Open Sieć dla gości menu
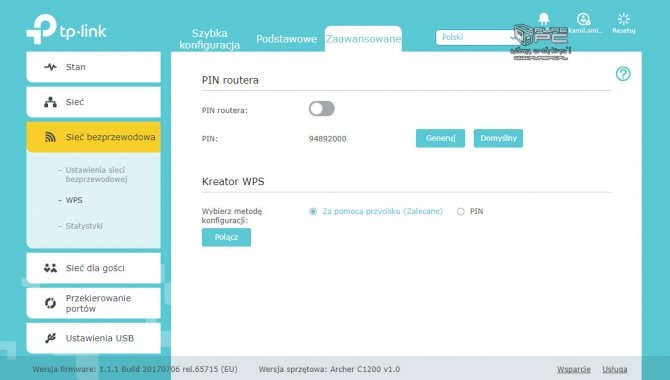The width and height of the screenshot is (670, 380). tap(93, 268)
